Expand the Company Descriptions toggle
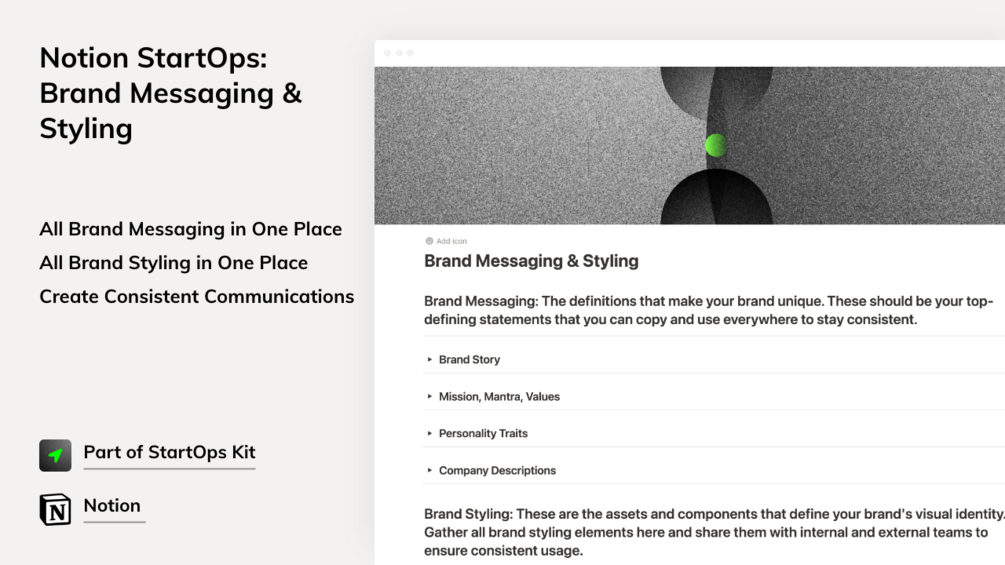This screenshot has height=565, width=1005. [x=429, y=470]
